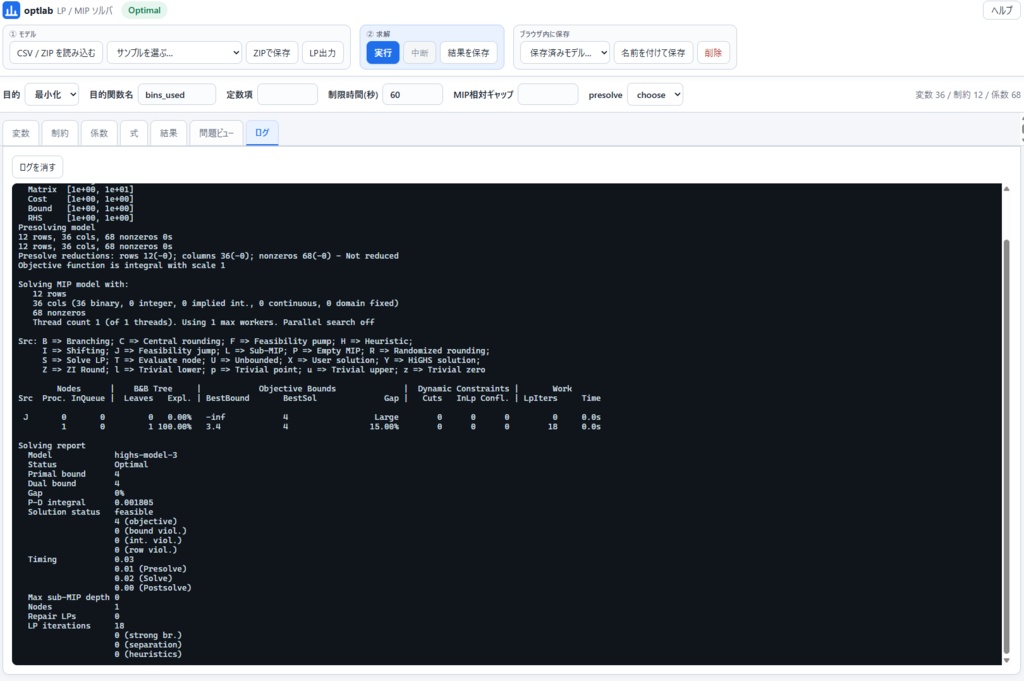Click the 'Presolving model' log line
This screenshot has width=1024, height=681.
pyautogui.click(x=56, y=227)
